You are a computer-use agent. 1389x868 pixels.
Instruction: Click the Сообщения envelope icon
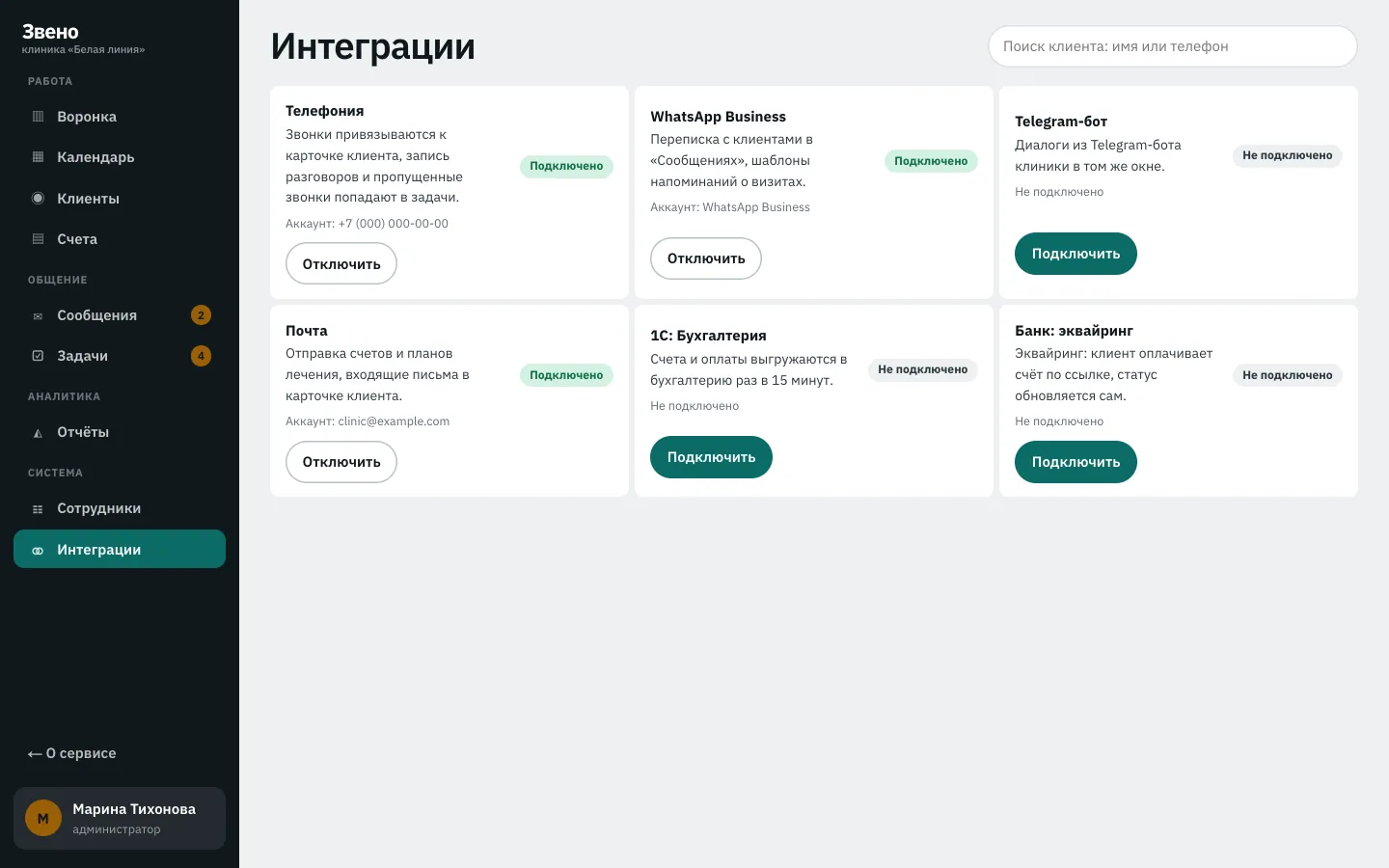click(38, 315)
